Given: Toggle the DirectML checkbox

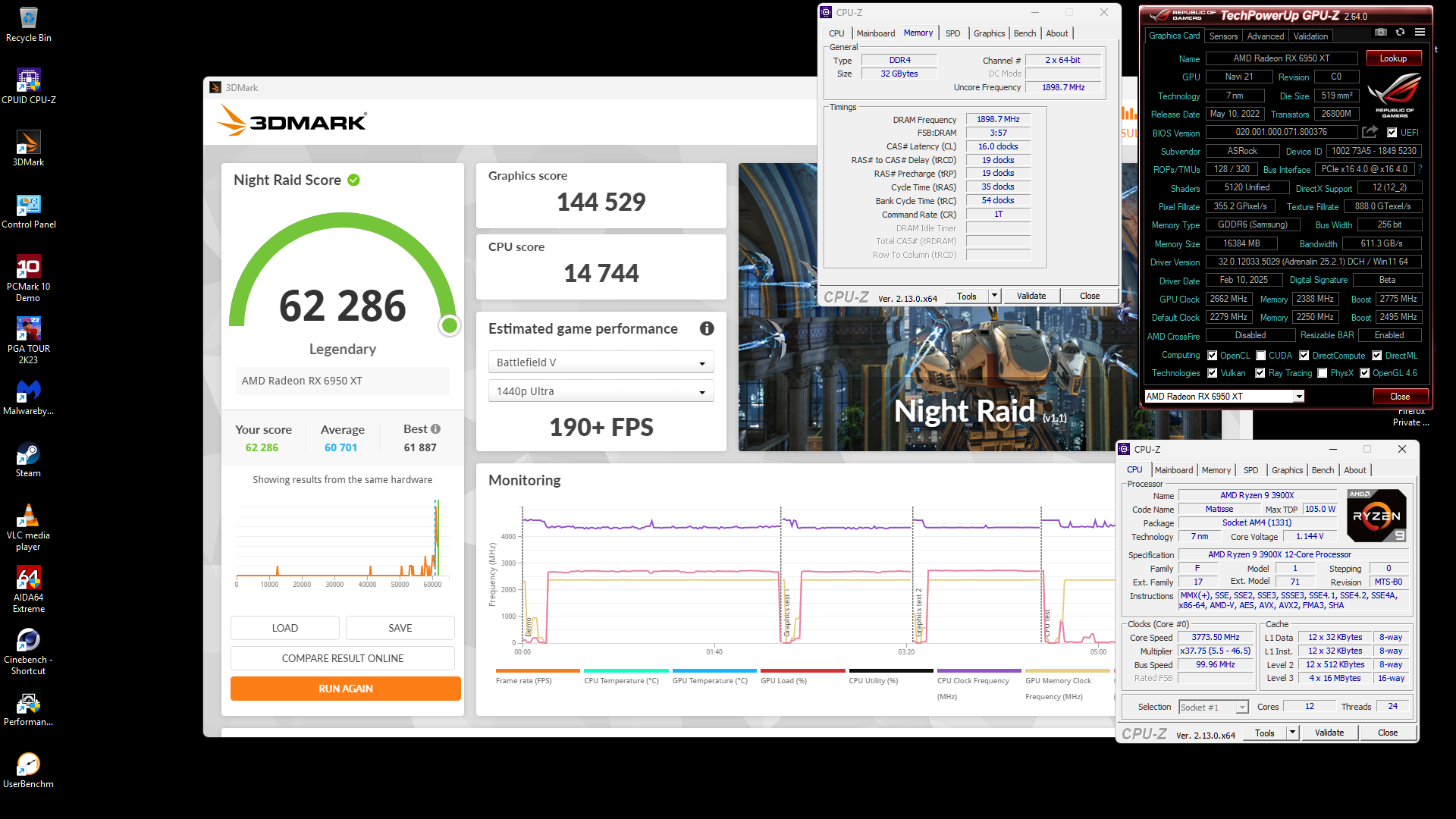Looking at the screenshot, I should (x=1377, y=356).
